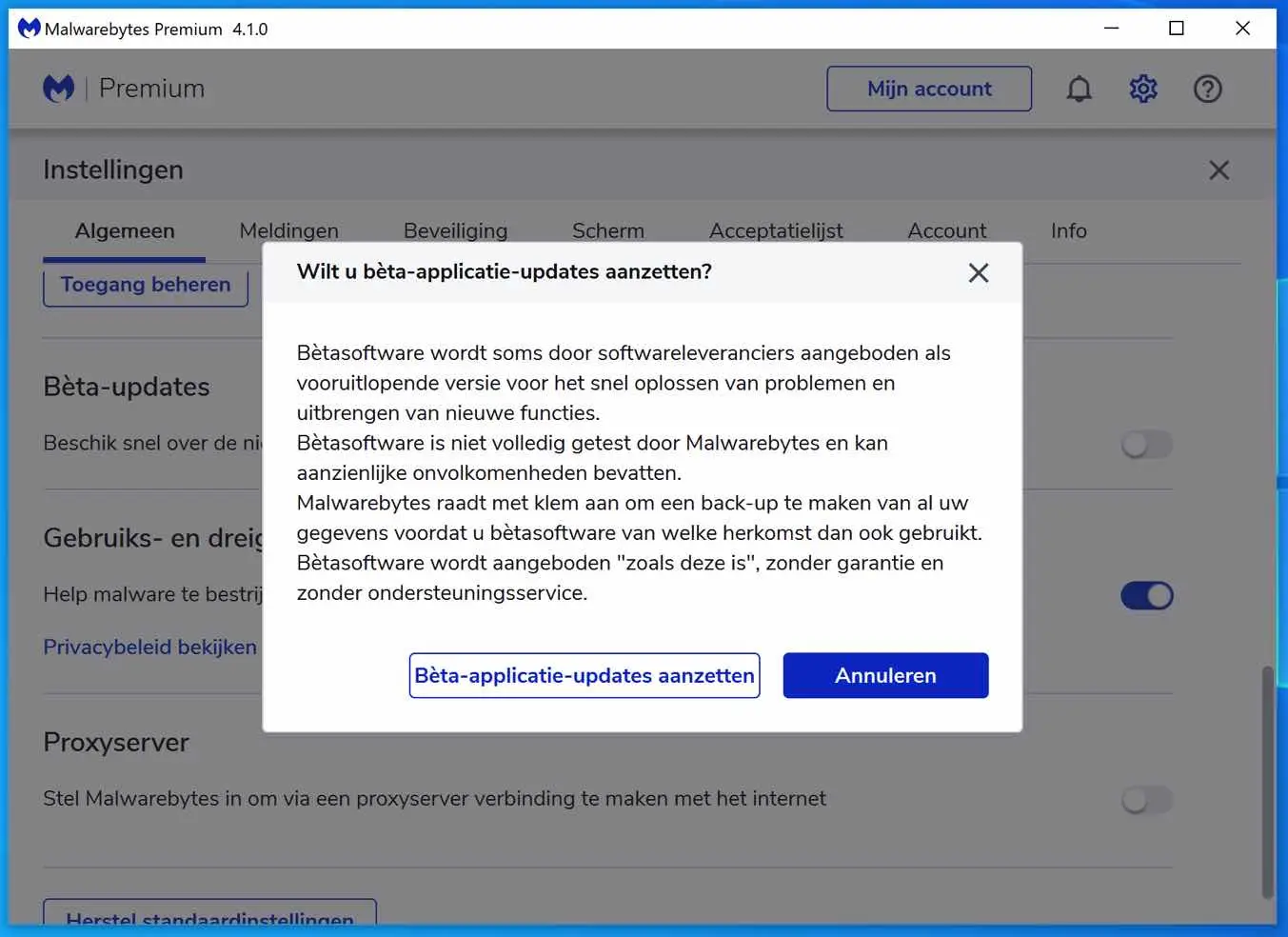This screenshot has width=1288, height=937.
Task: Open Mijn account
Action: click(x=929, y=89)
